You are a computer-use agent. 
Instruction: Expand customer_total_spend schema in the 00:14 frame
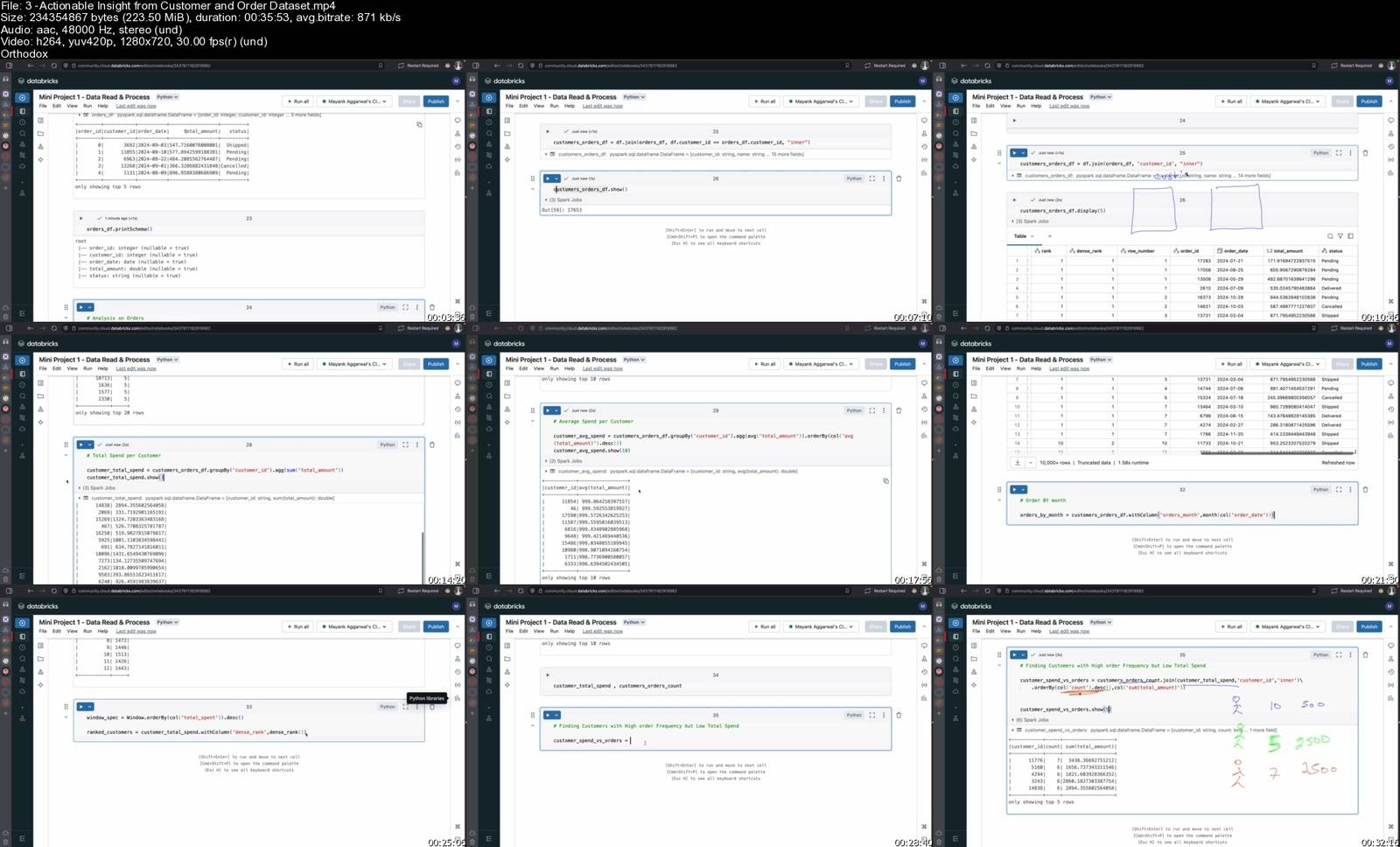click(80, 498)
